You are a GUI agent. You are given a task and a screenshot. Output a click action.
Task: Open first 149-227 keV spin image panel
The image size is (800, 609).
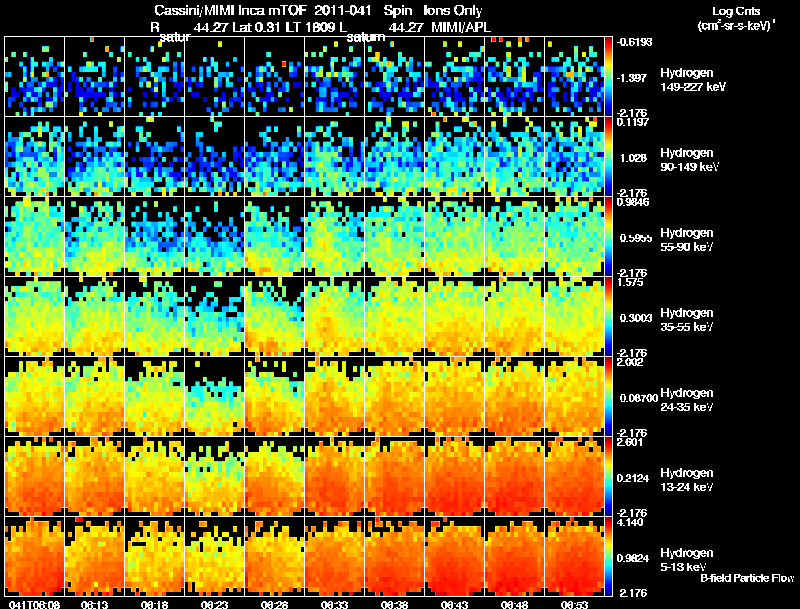34,76
